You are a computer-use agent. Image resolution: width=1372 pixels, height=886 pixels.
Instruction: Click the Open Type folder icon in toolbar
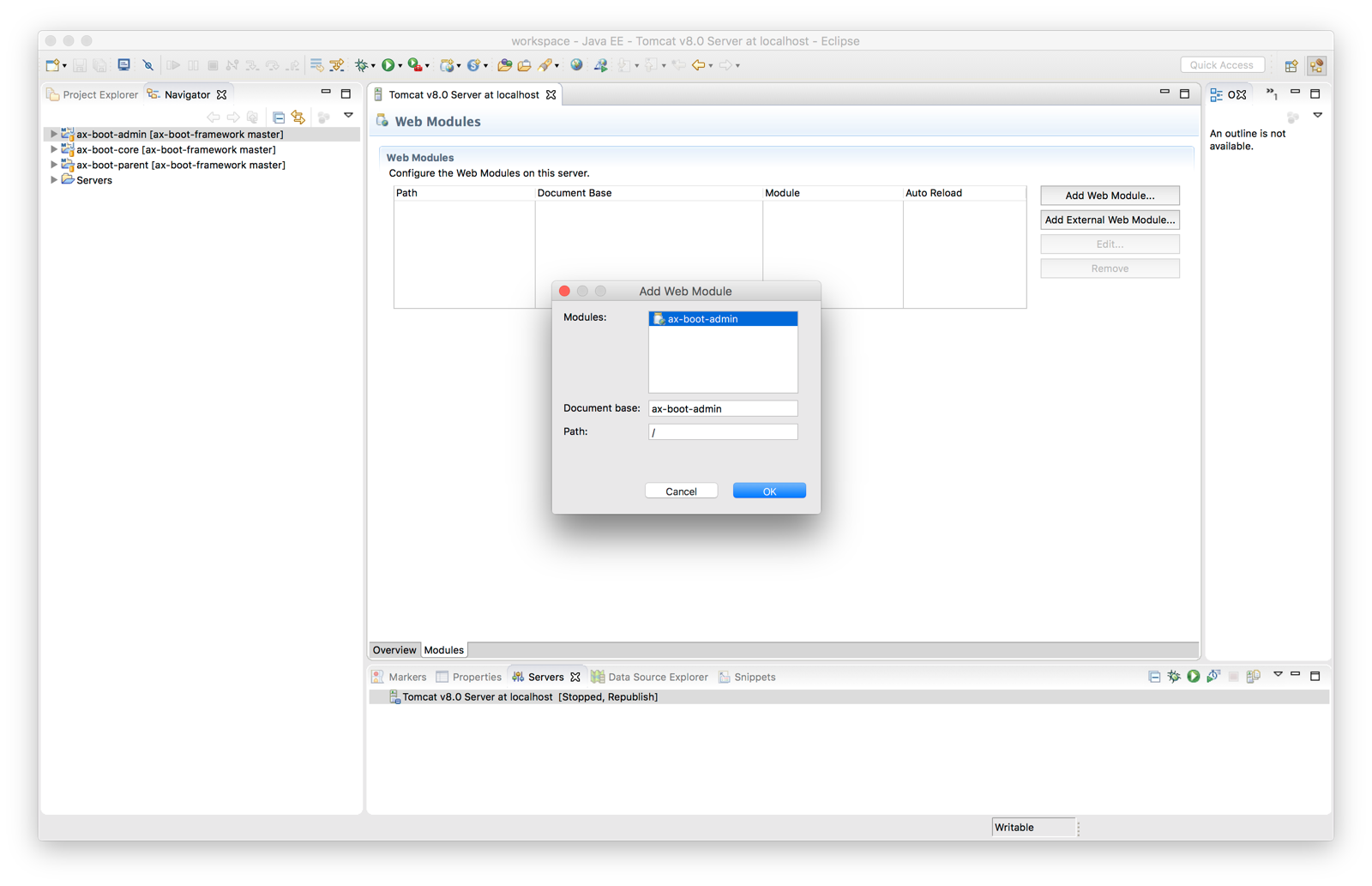click(504, 65)
